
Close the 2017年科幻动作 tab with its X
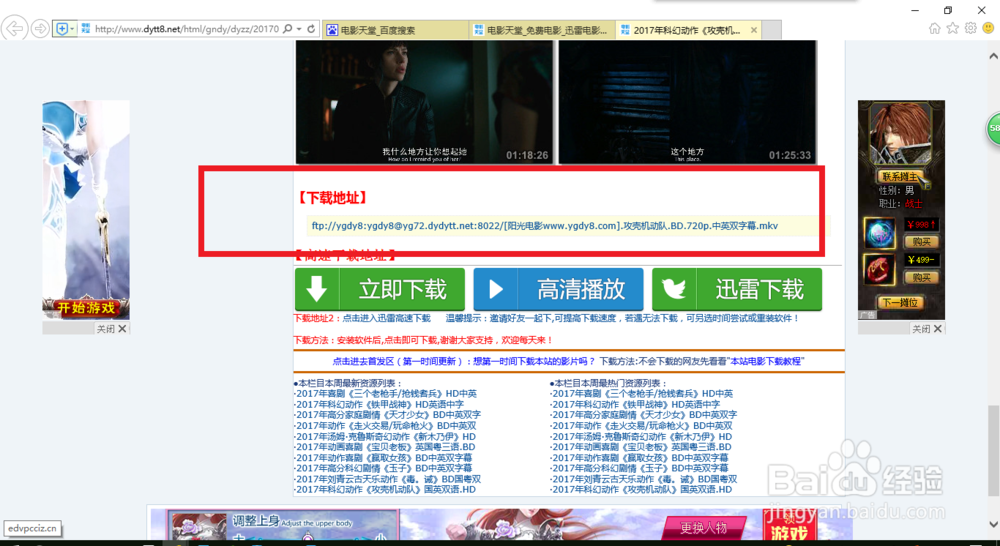754,30
